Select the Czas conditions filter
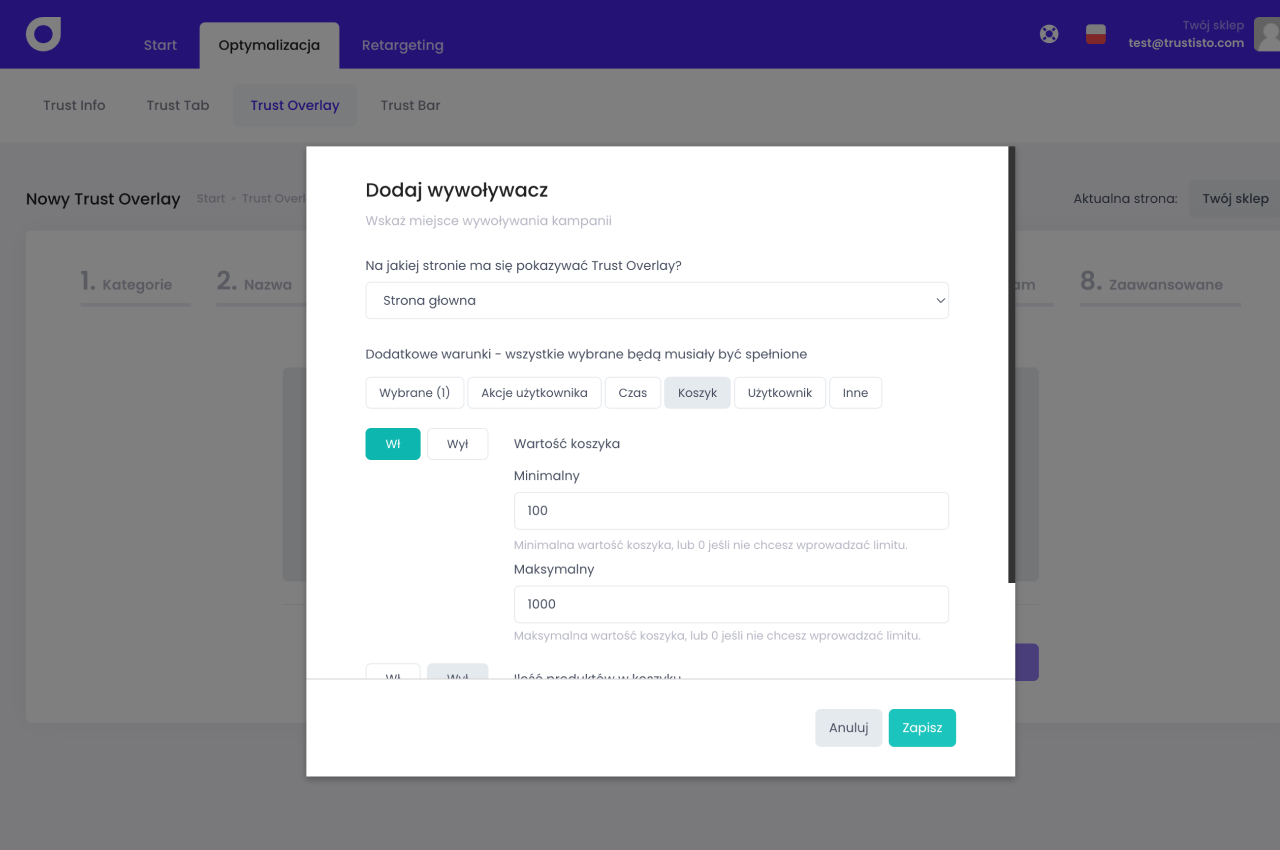The height and width of the screenshot is (850, 1280). point(632,393)
